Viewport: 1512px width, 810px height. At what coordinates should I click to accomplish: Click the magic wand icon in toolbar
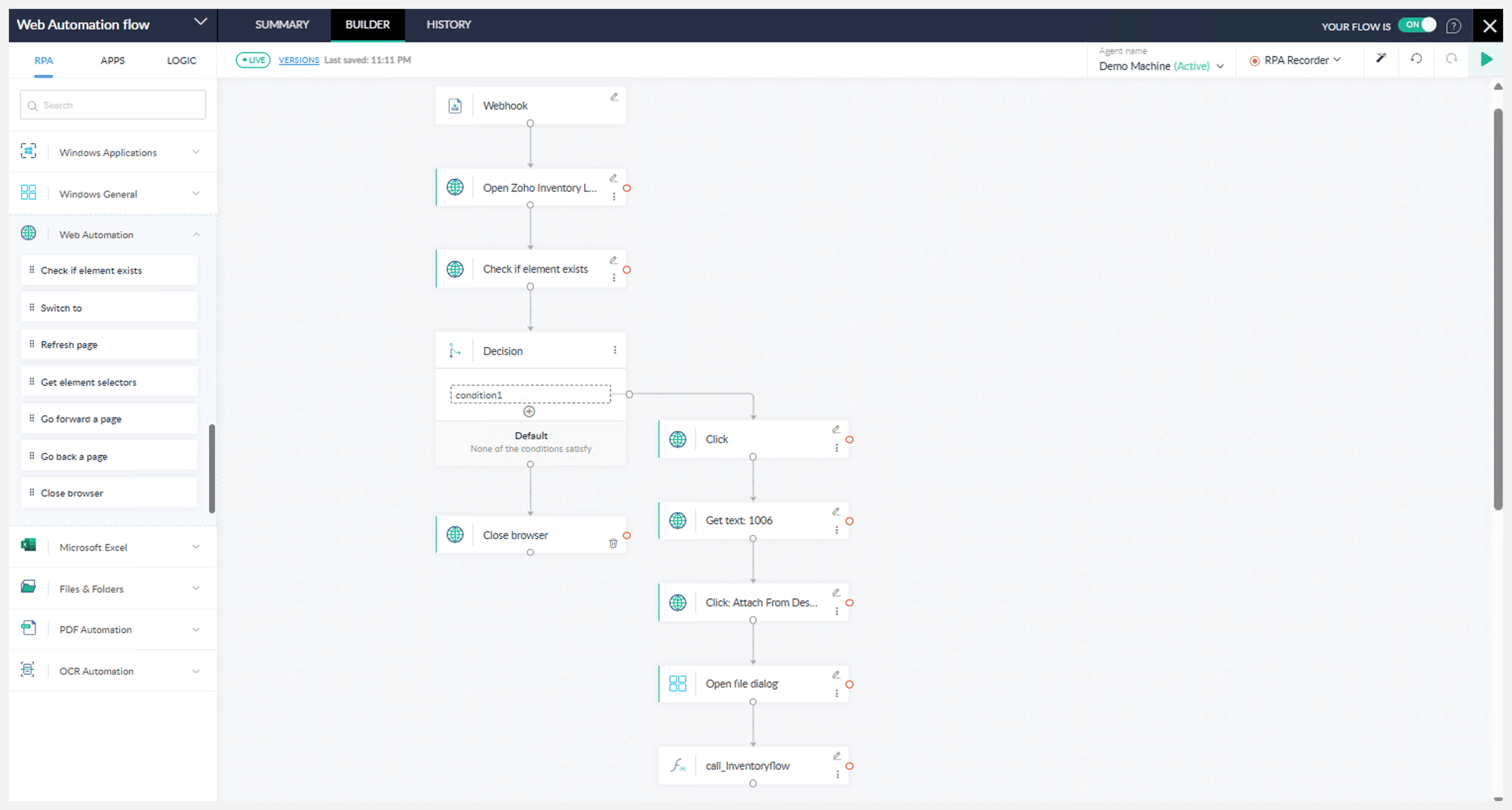[x=1380, y=58]
